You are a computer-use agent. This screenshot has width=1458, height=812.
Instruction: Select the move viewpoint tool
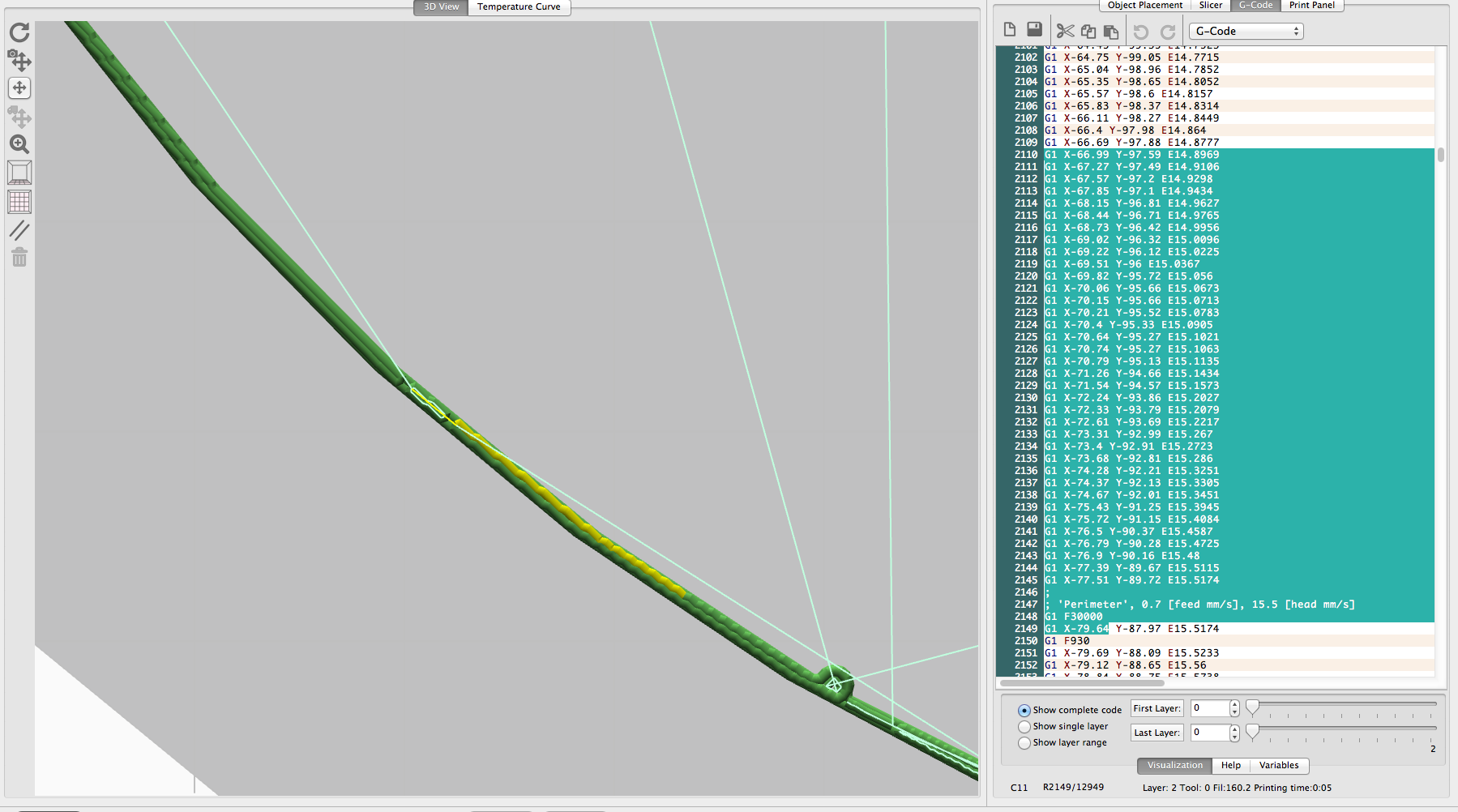(x=19, y=88)
